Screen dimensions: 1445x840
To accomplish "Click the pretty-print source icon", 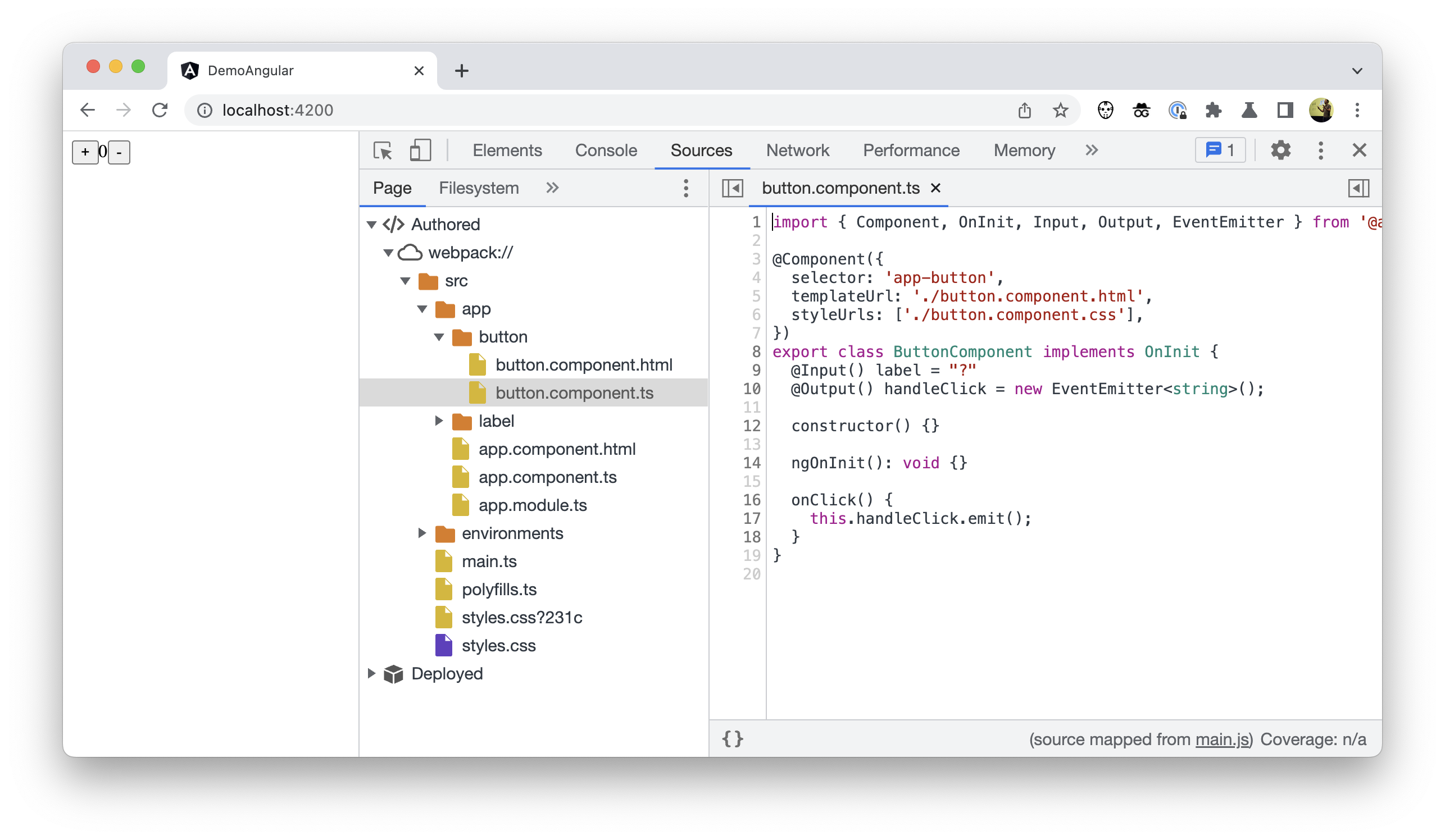I will point(733,739).
